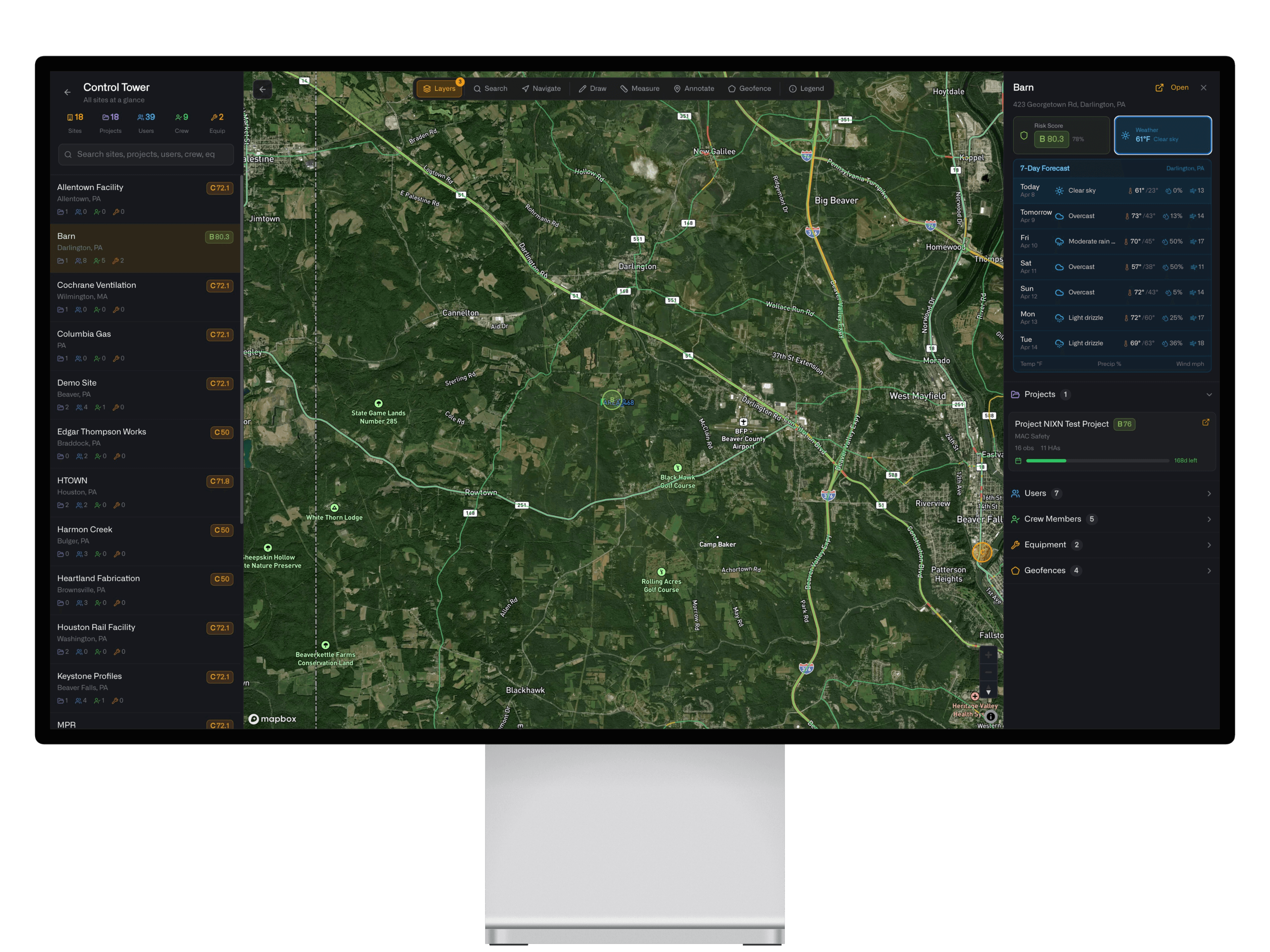Select the Risk Score card
The image size is (1270, 952).
click(x=1061, y=136)
